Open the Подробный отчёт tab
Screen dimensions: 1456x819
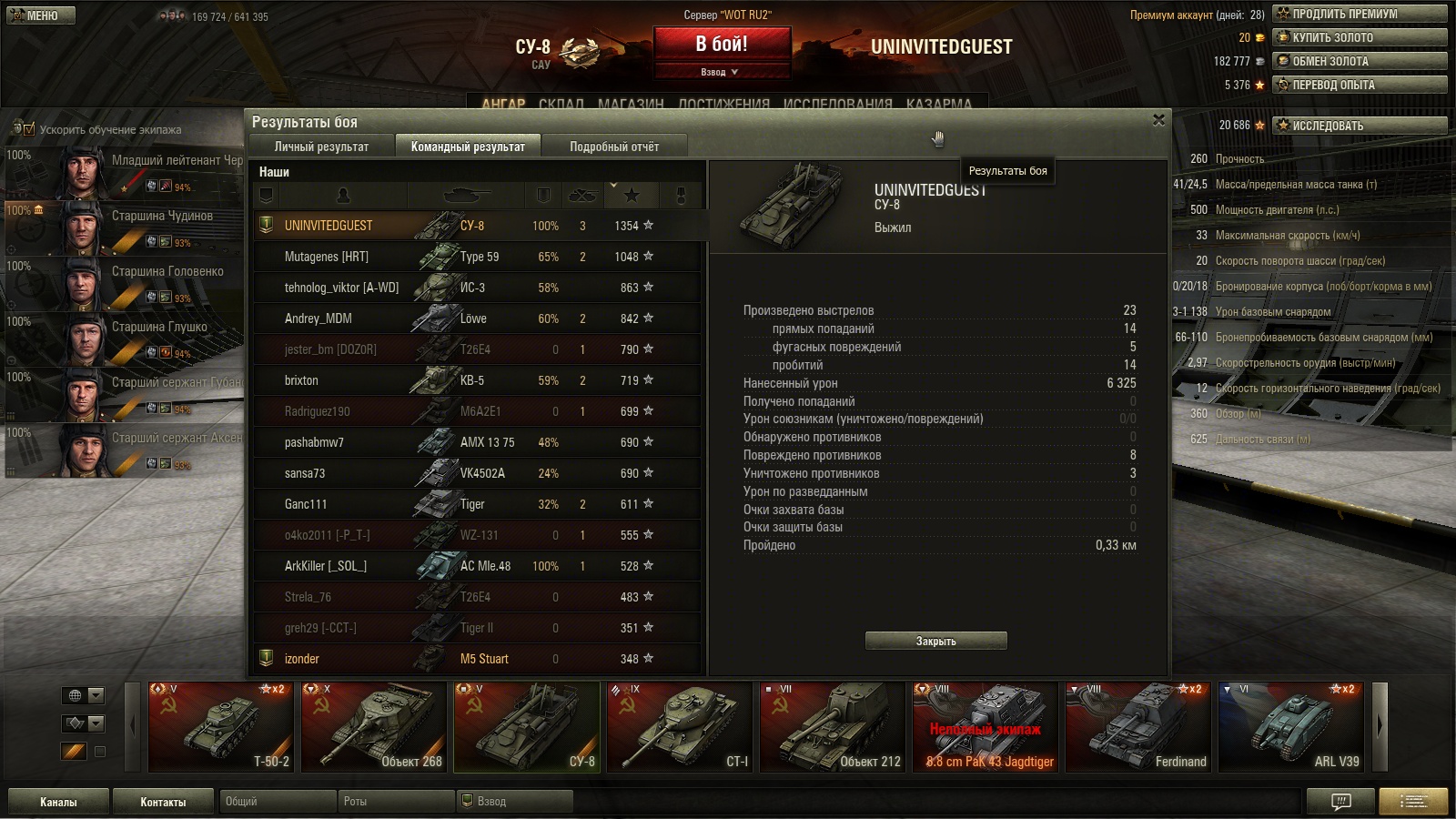[x=614, y=146]
